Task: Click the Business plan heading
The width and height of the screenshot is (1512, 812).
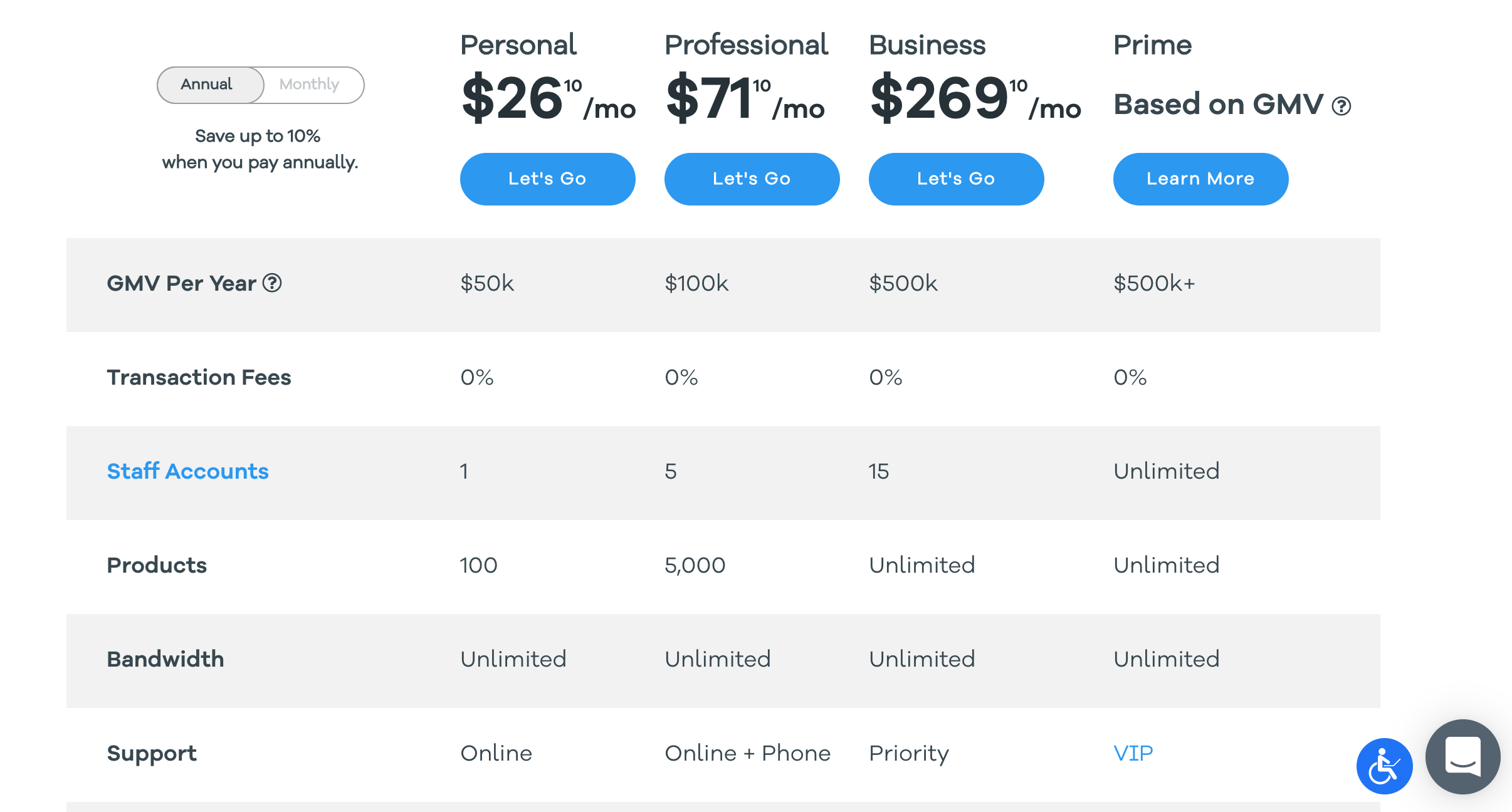Action: click(x=927, y=45)
